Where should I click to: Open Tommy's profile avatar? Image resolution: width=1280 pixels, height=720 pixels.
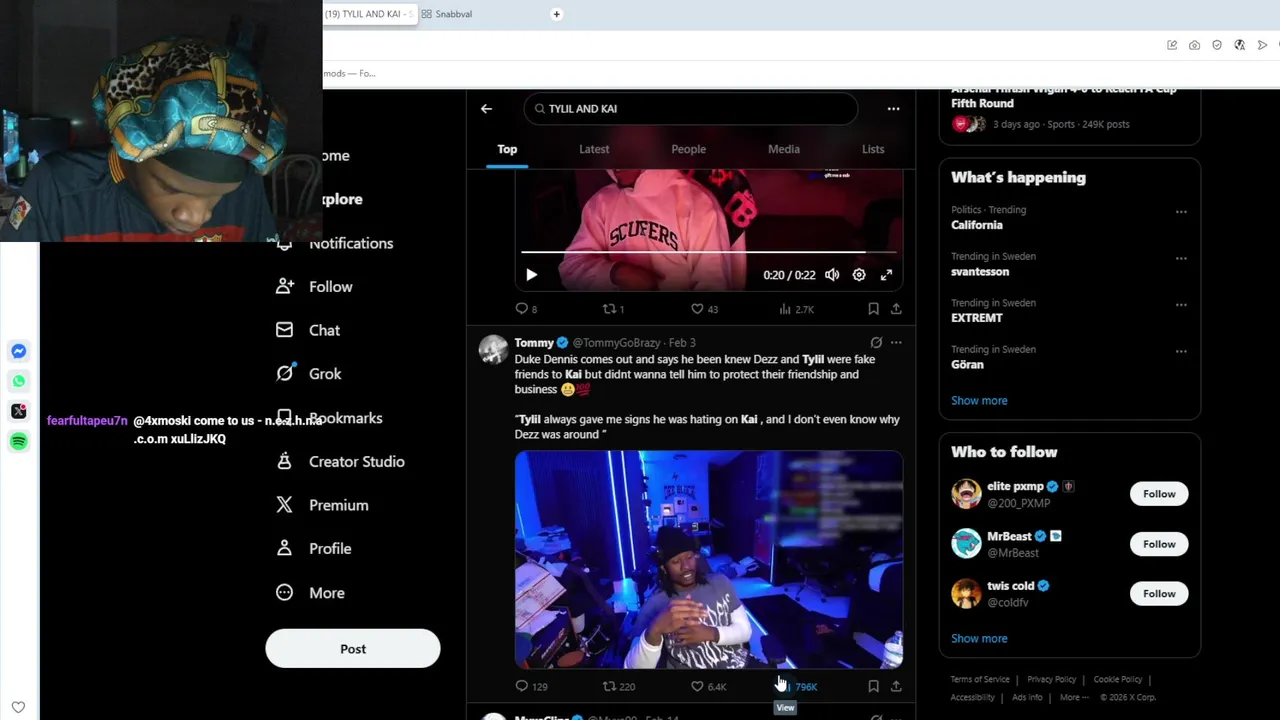point(493,350)
